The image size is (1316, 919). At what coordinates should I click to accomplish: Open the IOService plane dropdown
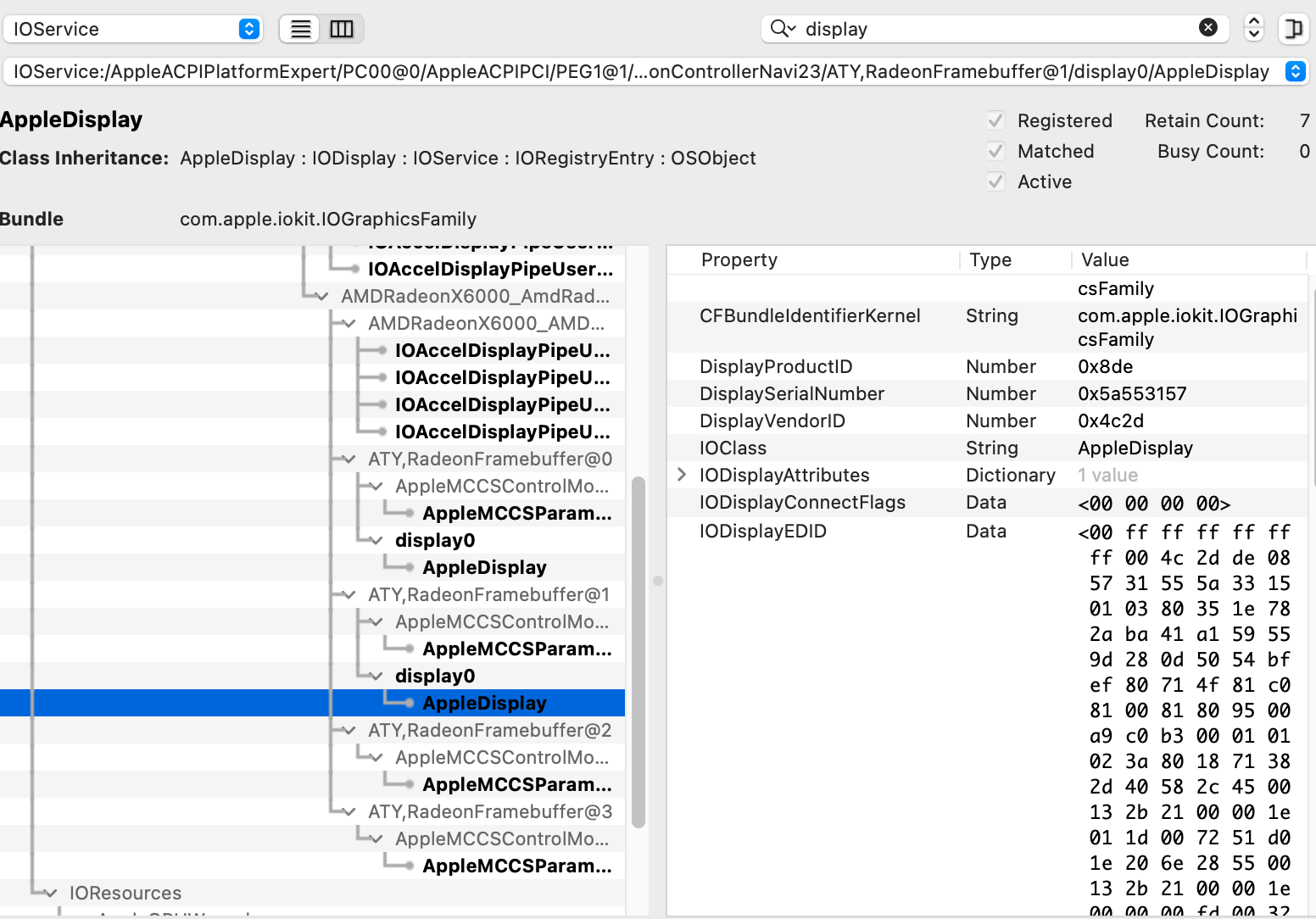click(x=133, y=29)
